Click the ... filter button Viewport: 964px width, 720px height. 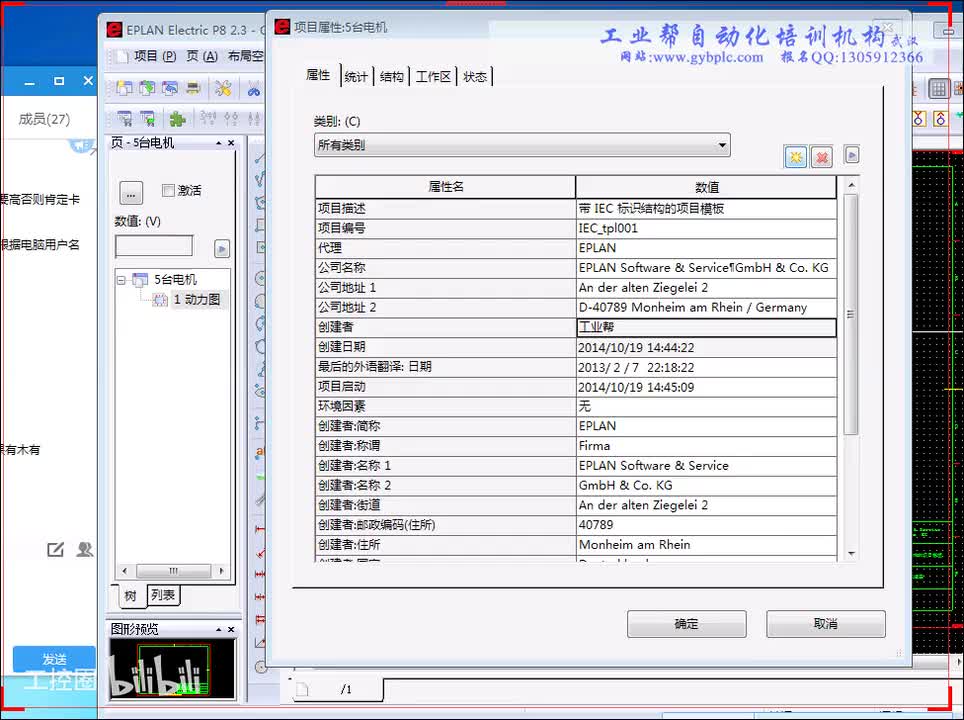(130, 193)
